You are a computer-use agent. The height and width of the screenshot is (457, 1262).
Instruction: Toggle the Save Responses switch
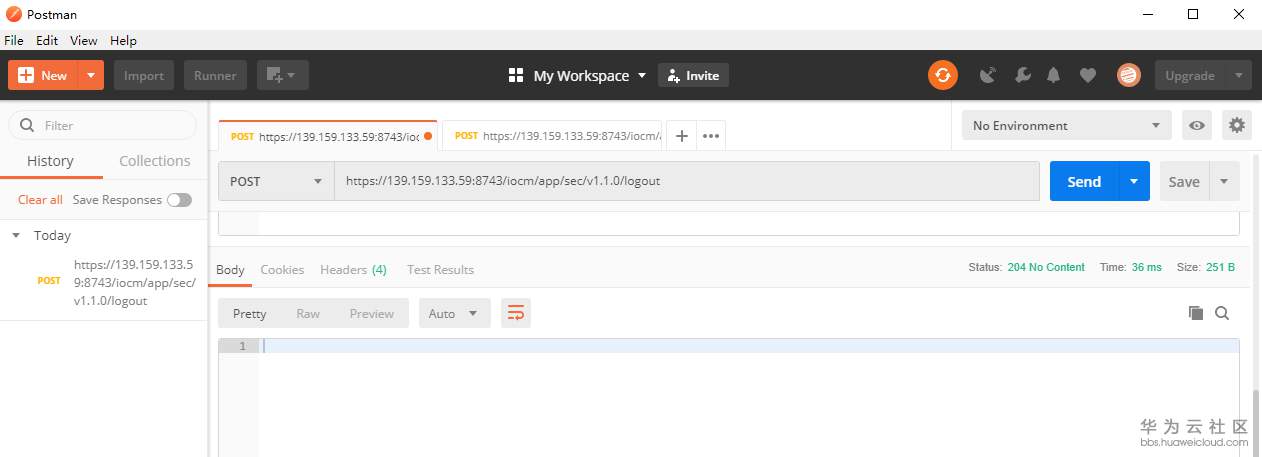(x=179, y=200)
